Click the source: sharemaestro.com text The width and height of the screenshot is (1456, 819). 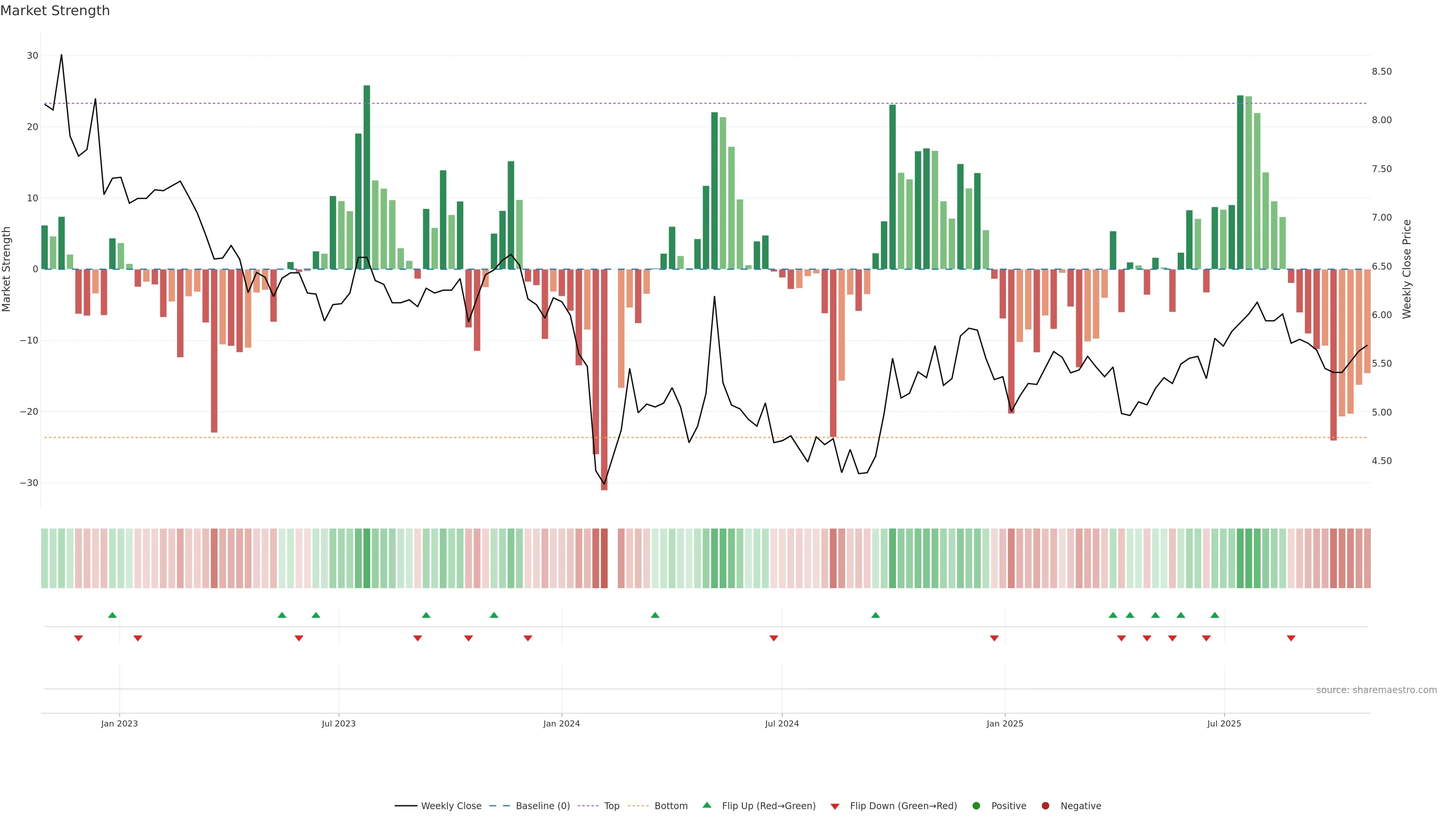point(1376,690)
